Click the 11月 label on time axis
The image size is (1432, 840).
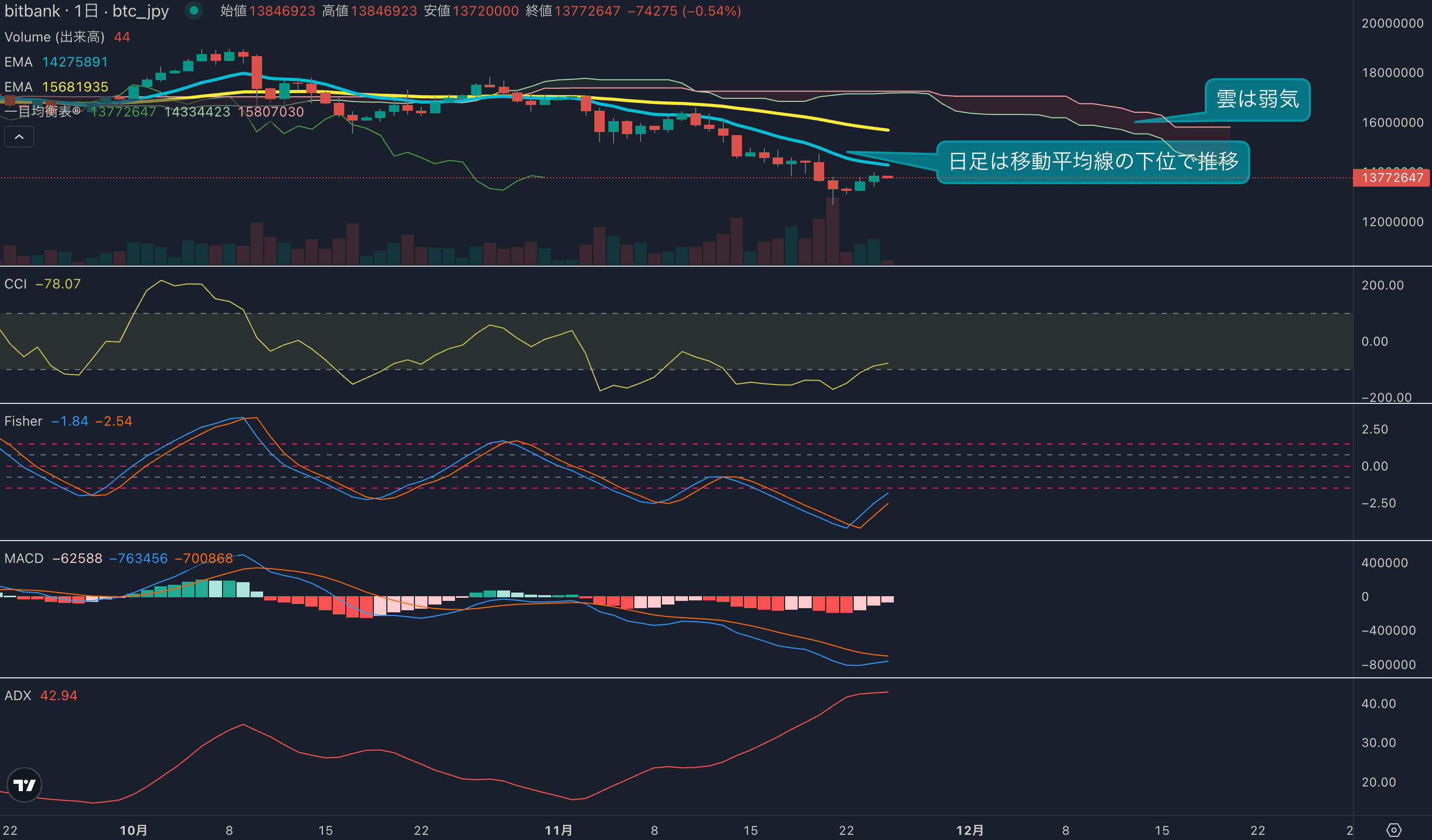pyautogui.click(x=558, y=830)
